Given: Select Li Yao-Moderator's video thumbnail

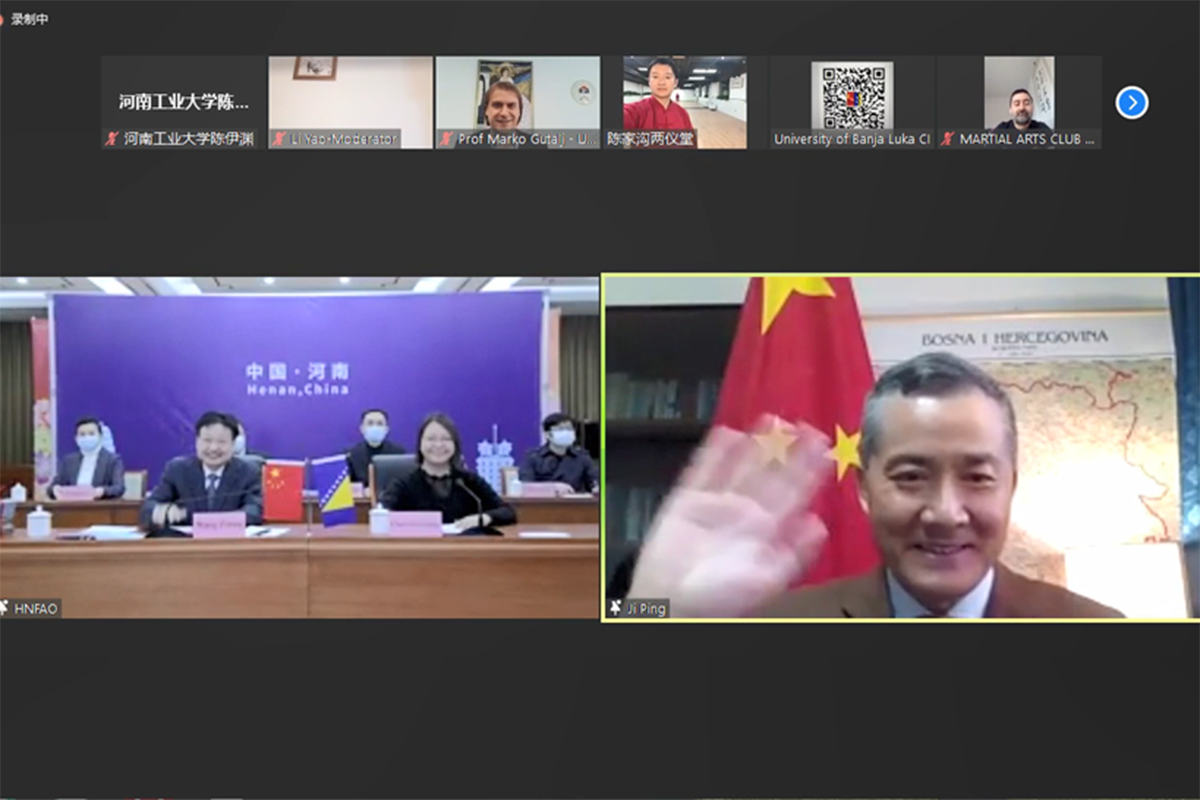Looking at the screenshot, I should [x=350, y=93].
